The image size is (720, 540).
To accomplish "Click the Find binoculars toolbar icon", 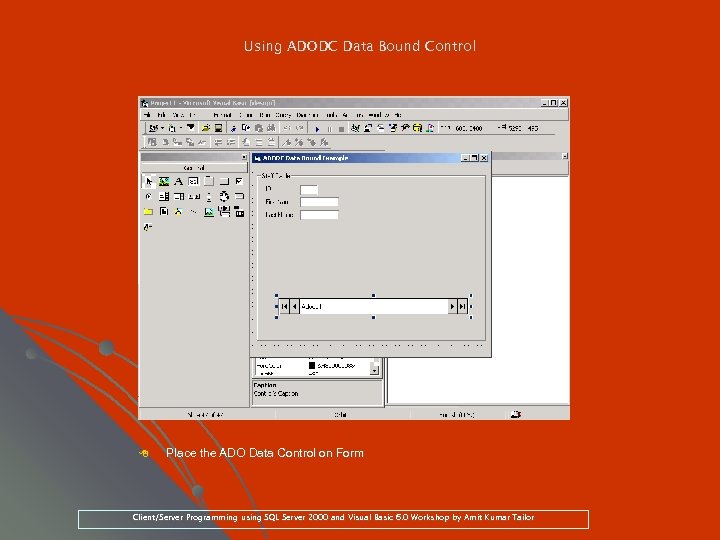I will point(271,128).
